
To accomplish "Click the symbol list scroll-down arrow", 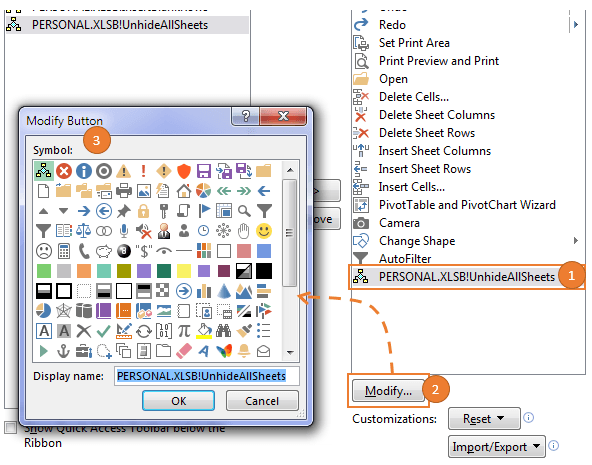I will (x=290, y=353).
